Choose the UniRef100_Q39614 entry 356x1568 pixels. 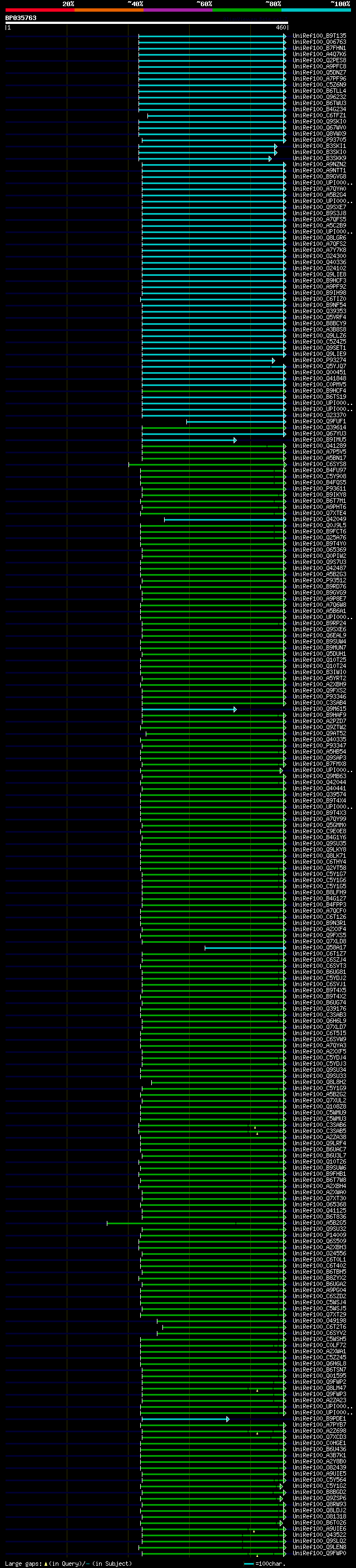[319, 427]
